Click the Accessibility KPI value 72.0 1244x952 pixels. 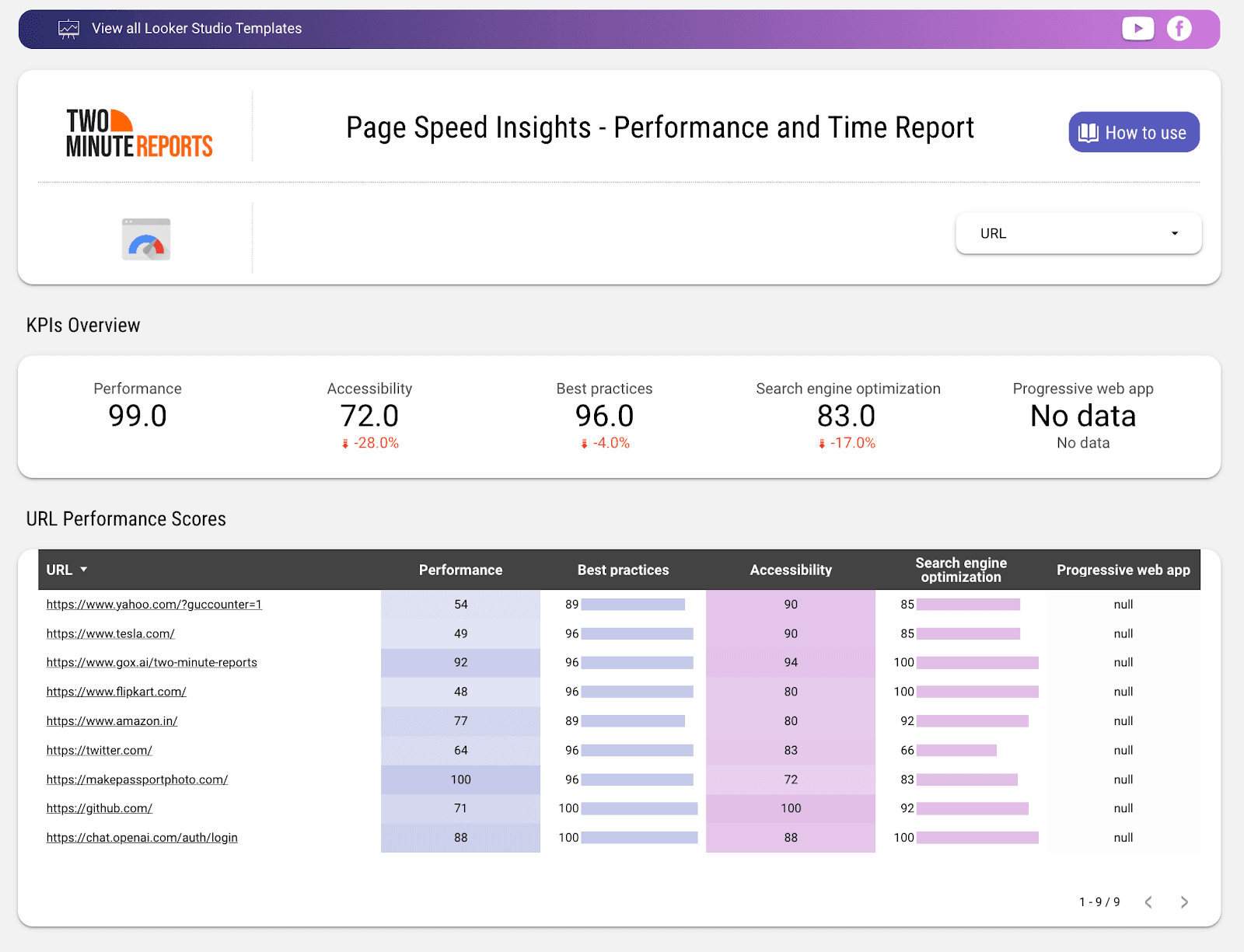tap(369, 417)
